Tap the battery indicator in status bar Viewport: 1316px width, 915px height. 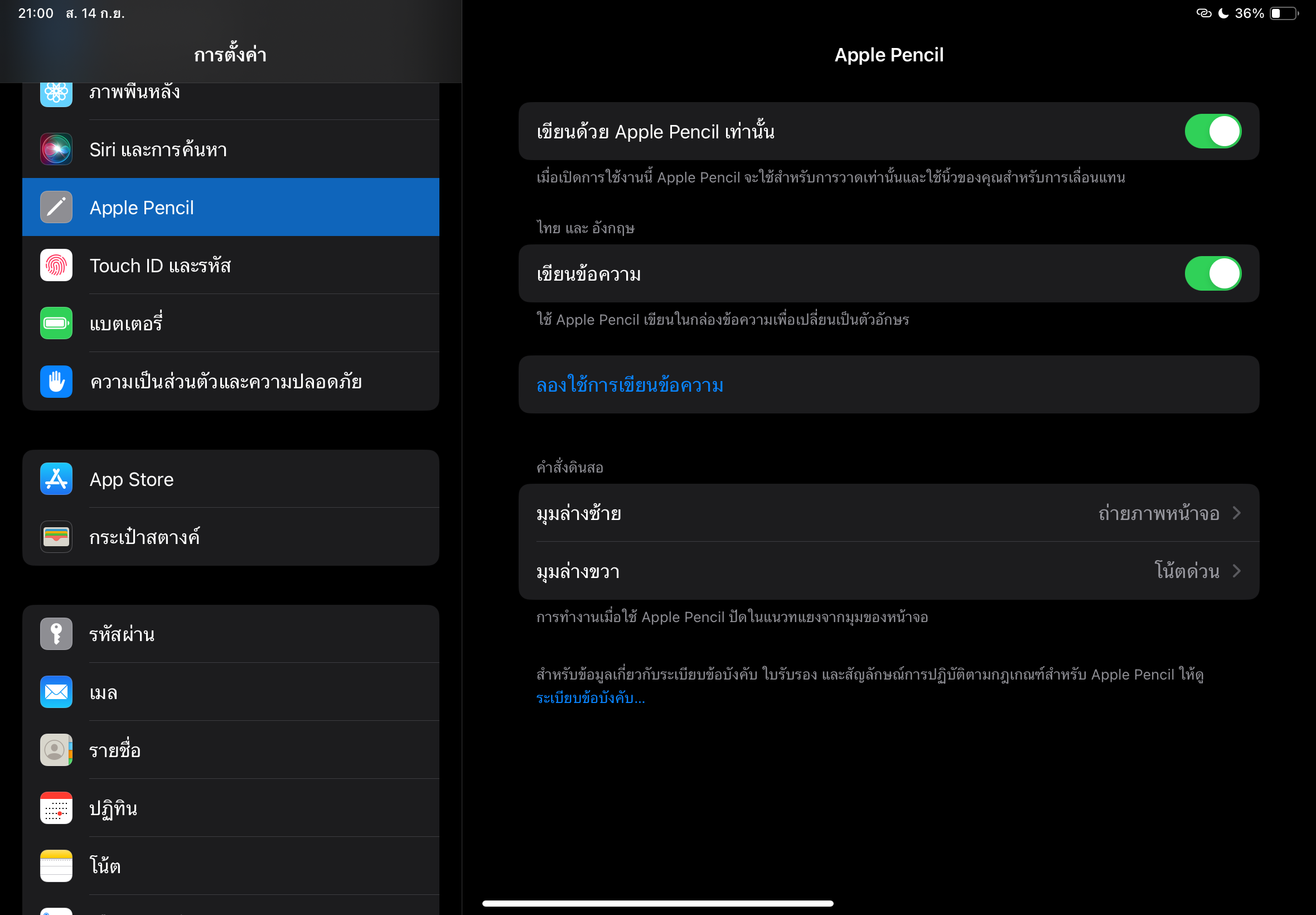(x=1284, y=13)
